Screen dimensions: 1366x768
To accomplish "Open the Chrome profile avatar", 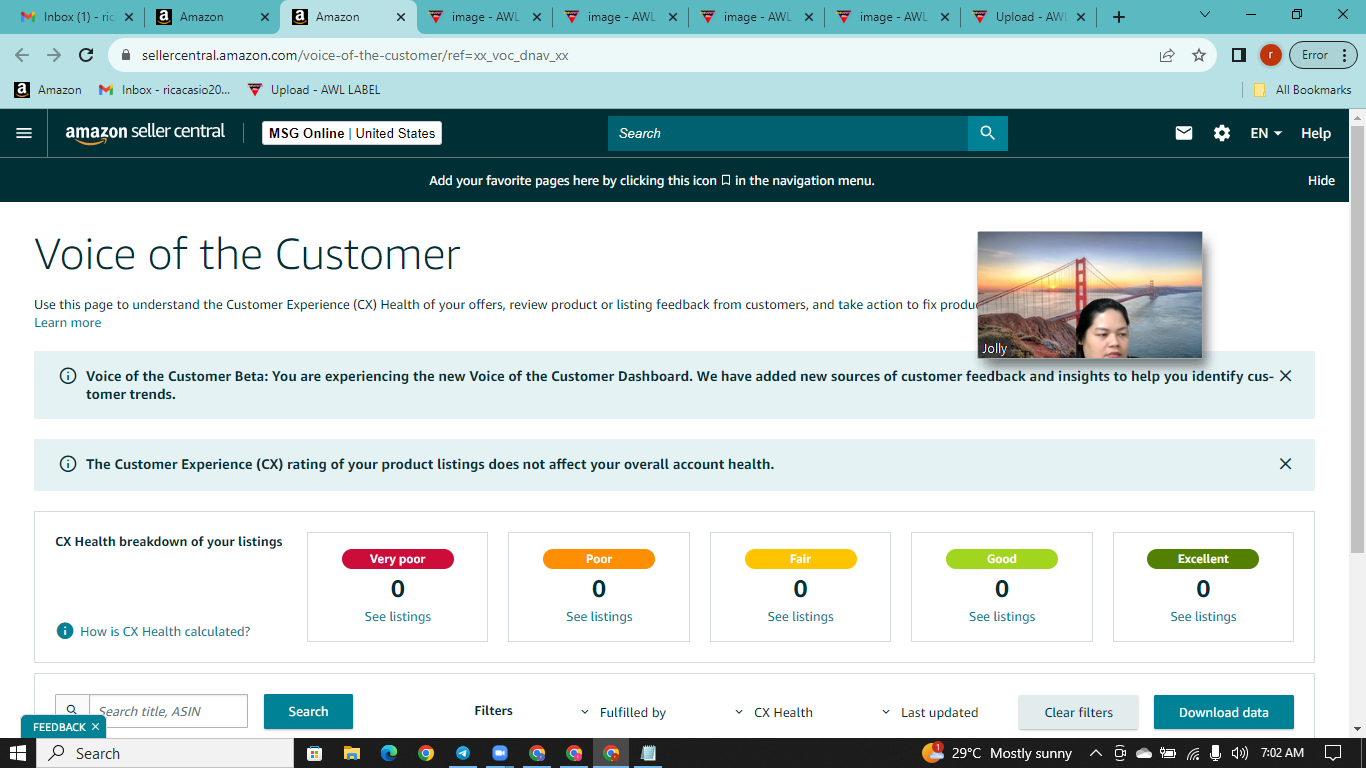I will [1270, 55].
